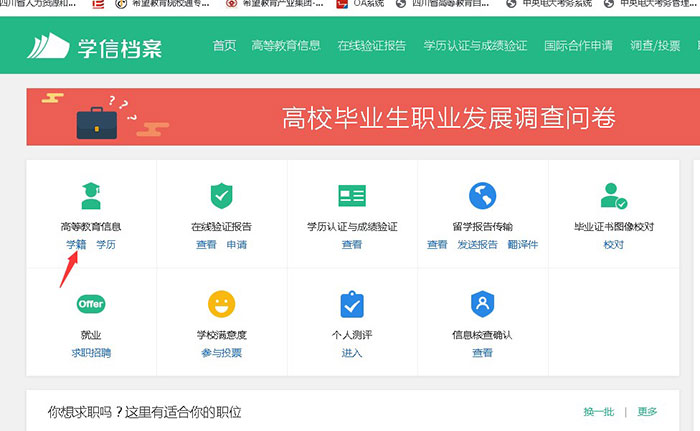The height and width of the screenshot is (431, 700).
Task: Click the 信息核查确认 badge icon
Action: click(482, 303)
